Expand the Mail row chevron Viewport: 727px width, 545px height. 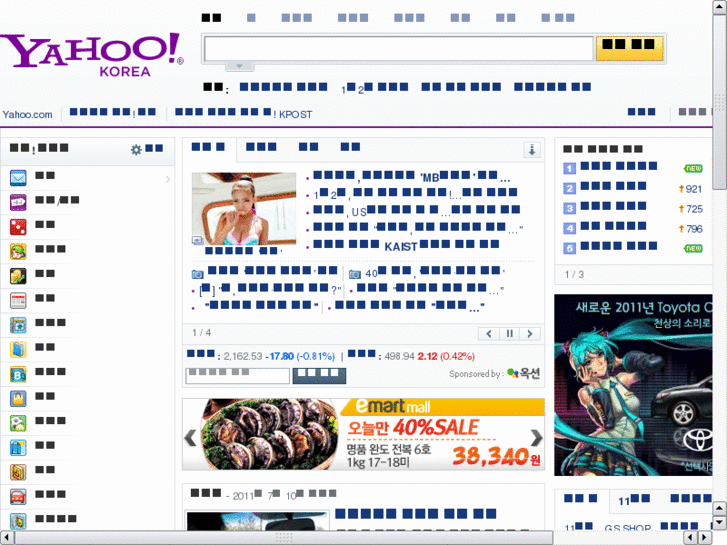pos(168,179)
